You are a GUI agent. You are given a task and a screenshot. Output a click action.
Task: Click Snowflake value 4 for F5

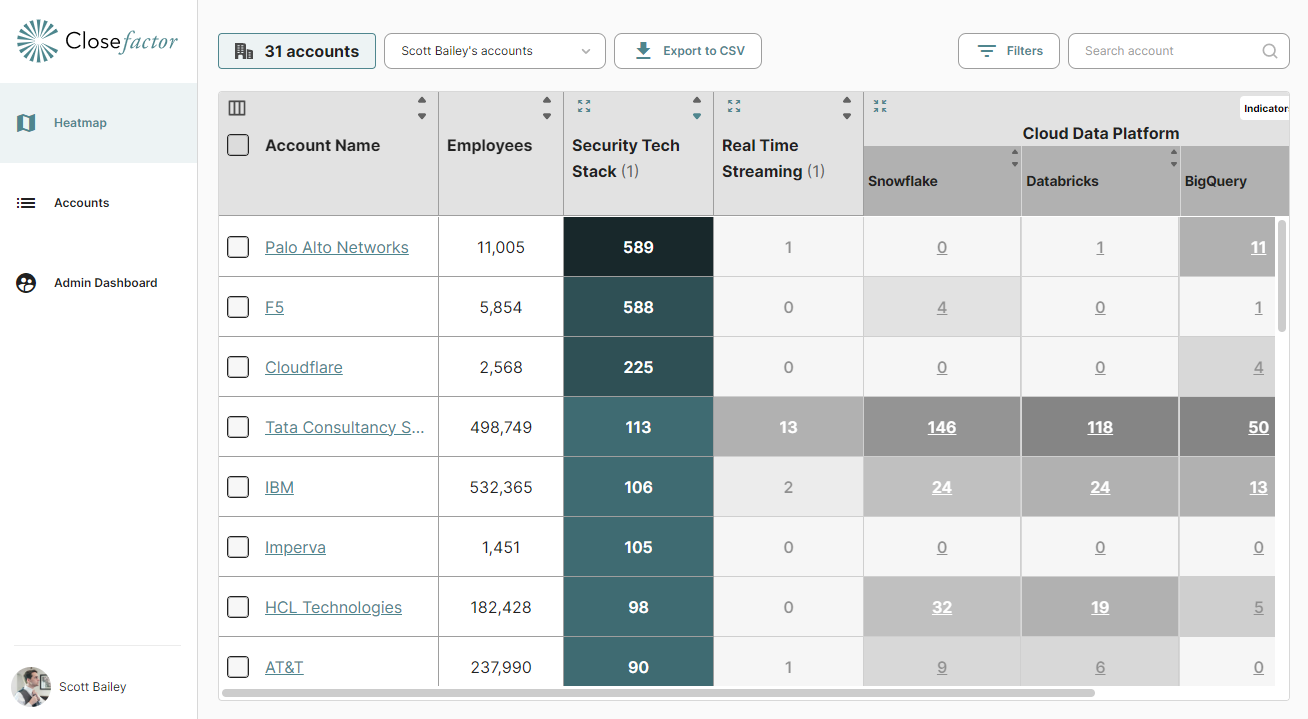click(942, 307)
